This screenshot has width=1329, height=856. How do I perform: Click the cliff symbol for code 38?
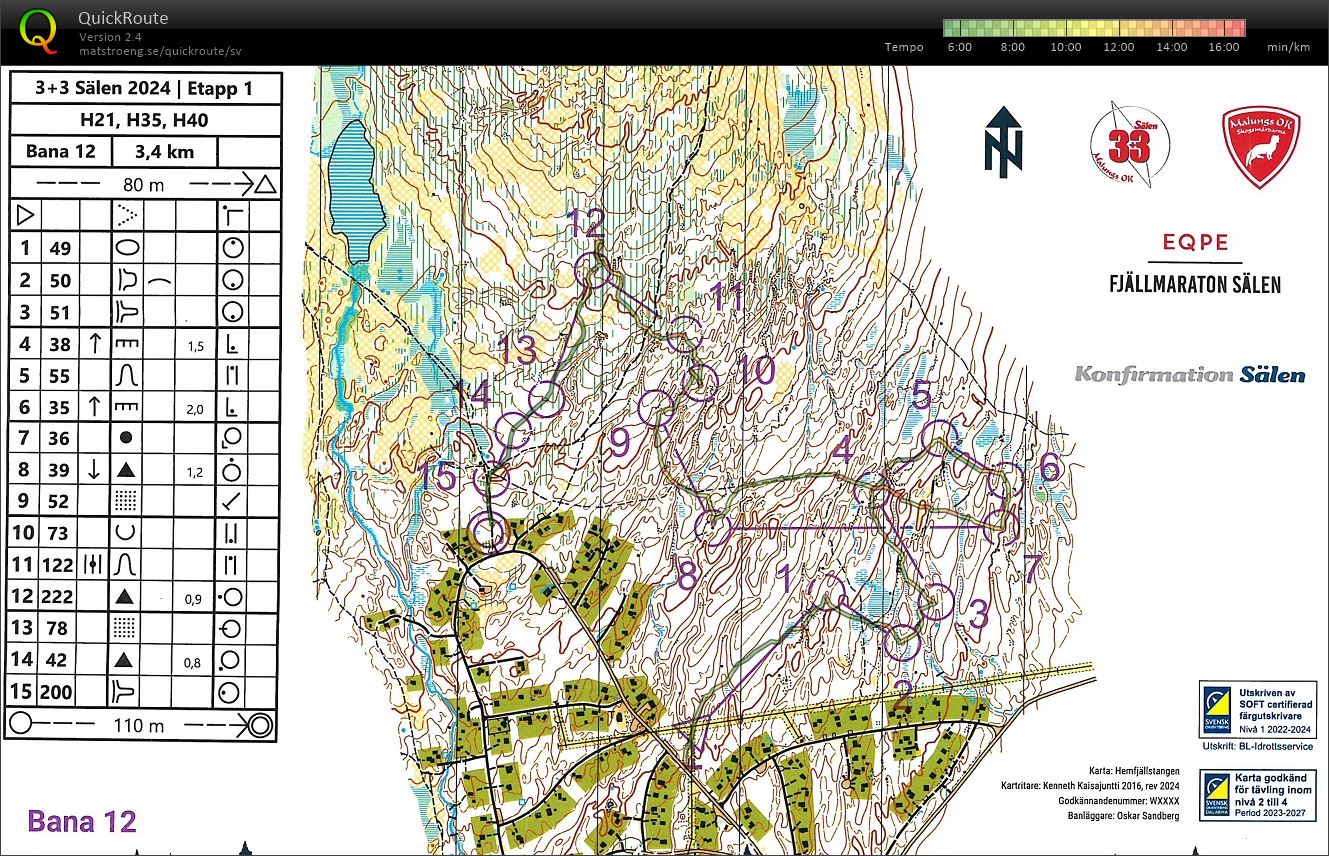pyautogui.click(x=127, y=344)
